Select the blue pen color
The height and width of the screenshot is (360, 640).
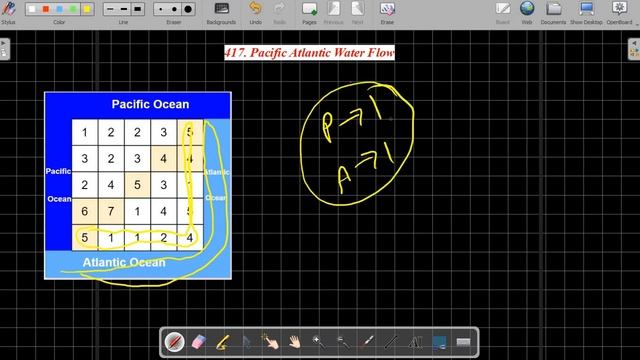click(x=60, y=9)
